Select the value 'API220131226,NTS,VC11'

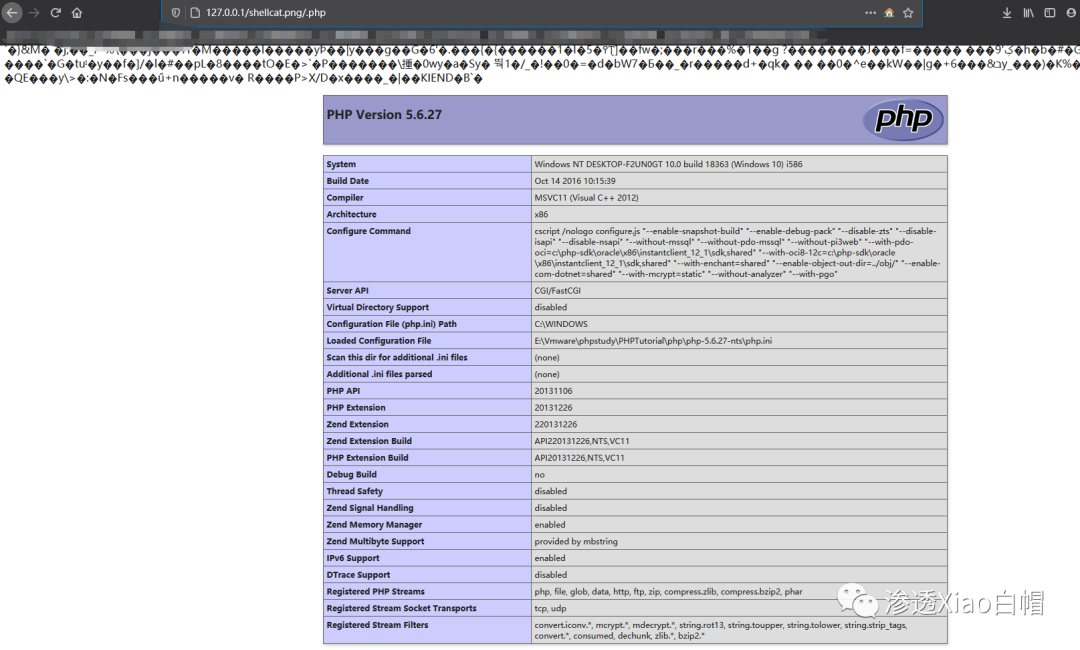(582, 441)
